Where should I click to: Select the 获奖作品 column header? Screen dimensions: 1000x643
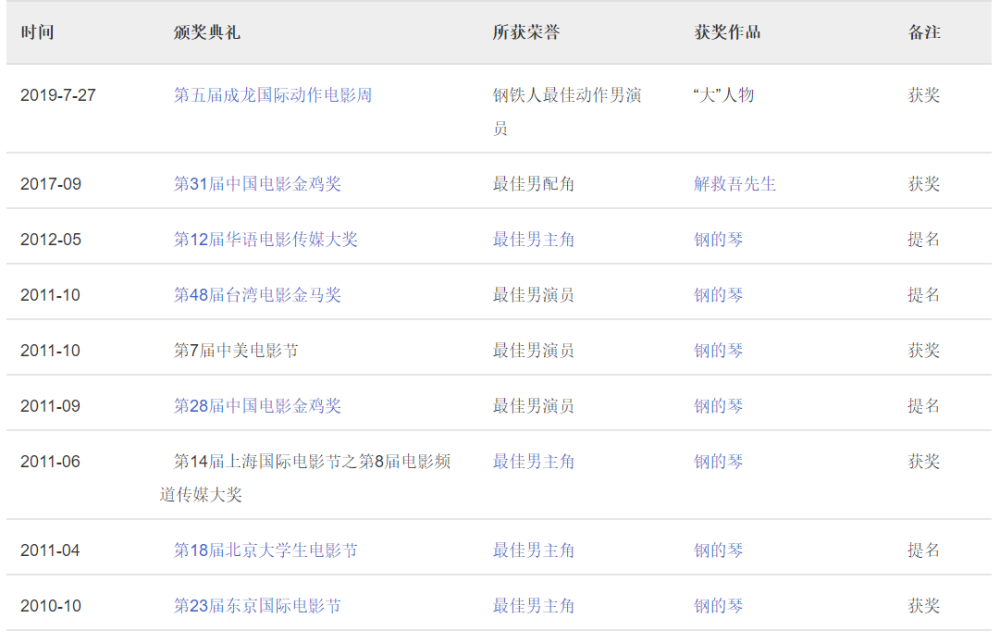point(727,32)
